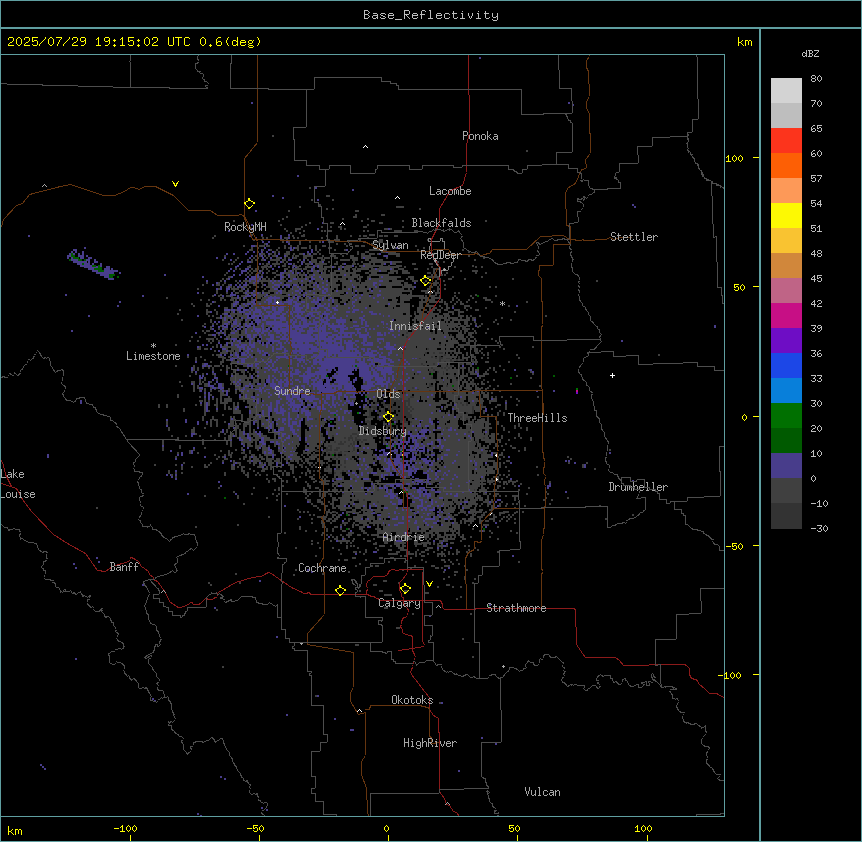The width and height of the screenshot is (862, 842).
Task: Click the Strathmore label
Action: (516, 608)
